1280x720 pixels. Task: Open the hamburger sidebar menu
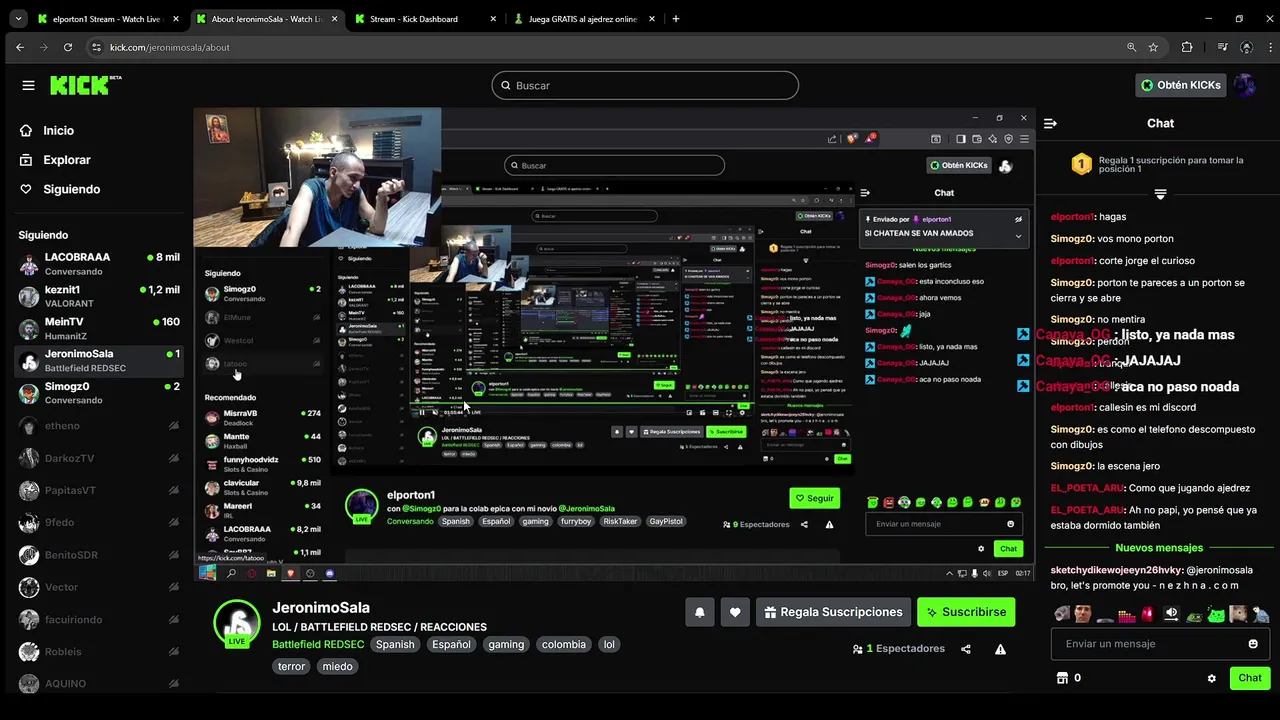click(x=28, y=85)
